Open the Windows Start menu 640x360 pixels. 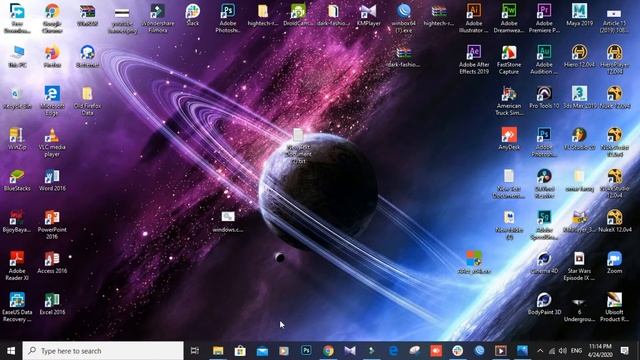(11, 351)
